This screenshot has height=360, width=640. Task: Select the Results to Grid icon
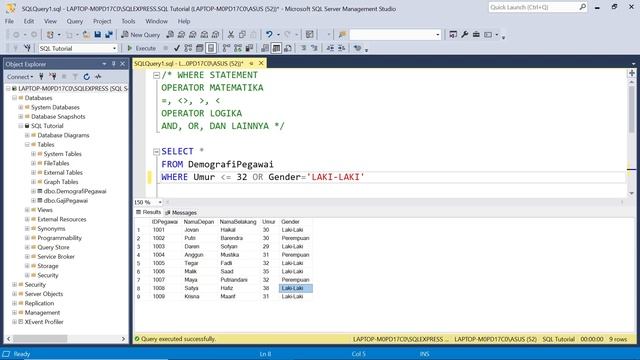tap(276, 48)
